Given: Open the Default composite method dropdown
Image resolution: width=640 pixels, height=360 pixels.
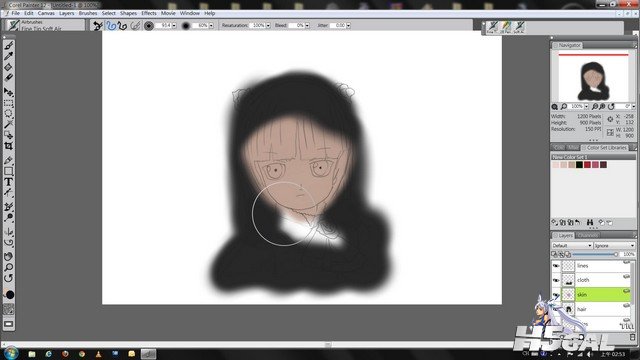Looking at the screenshot, I should click(x=572, y=246).
